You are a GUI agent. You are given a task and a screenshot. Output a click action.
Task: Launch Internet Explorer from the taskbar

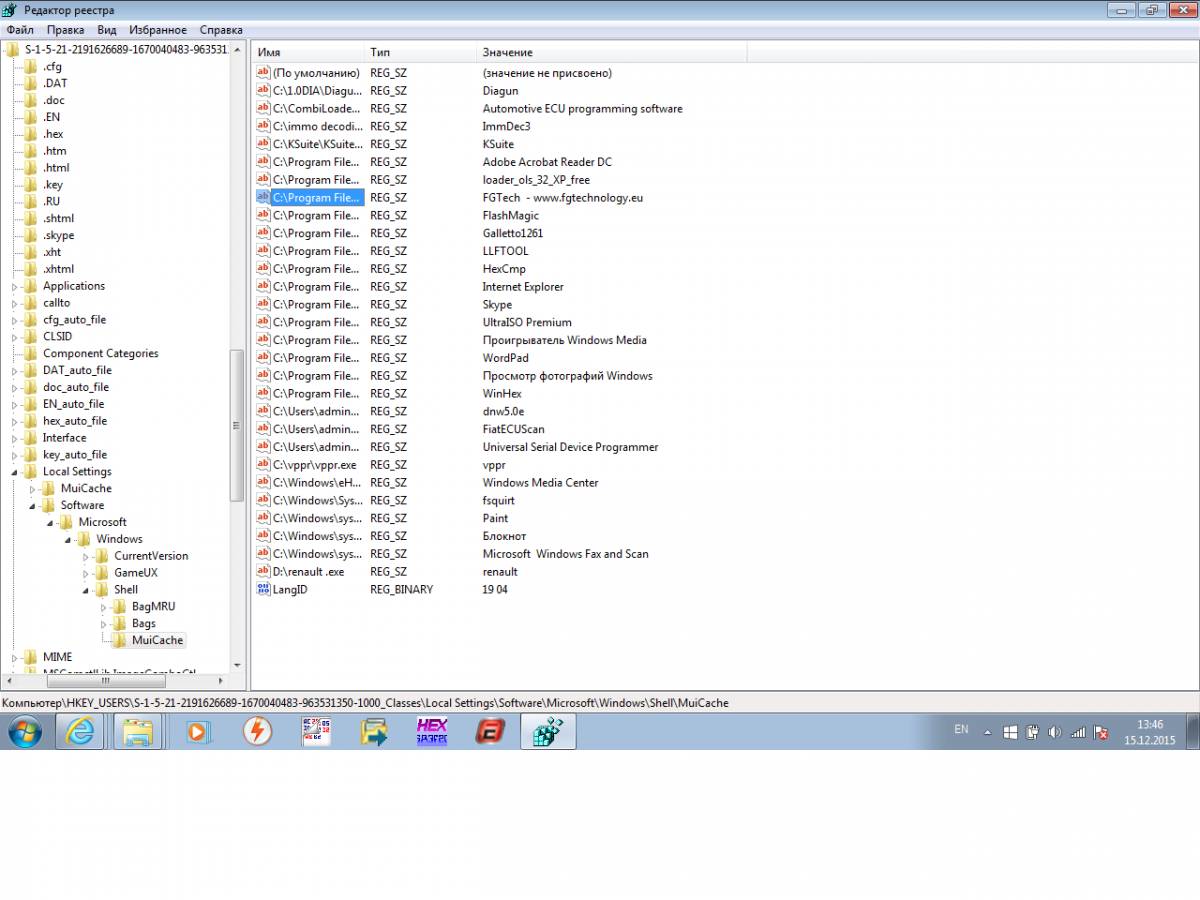tap(80, 732)
